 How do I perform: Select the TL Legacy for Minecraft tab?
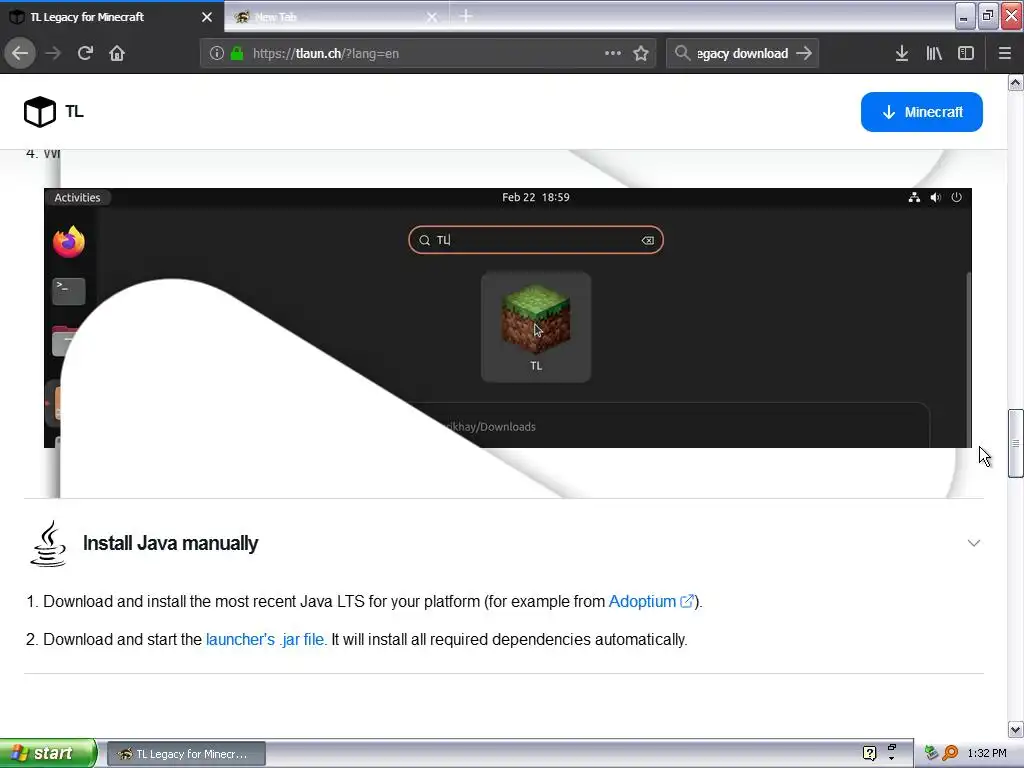pyautogui.click(x=112, y=17)
